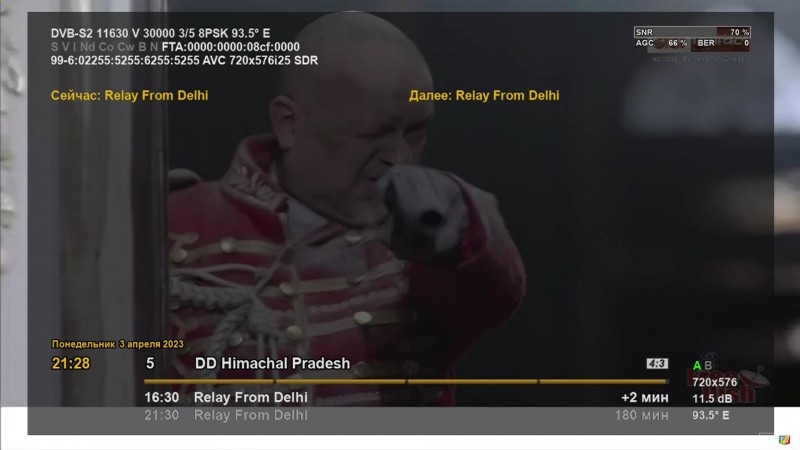
Task: Select the DD Himachal Pradesh channel name
Action: click(272, 363)
